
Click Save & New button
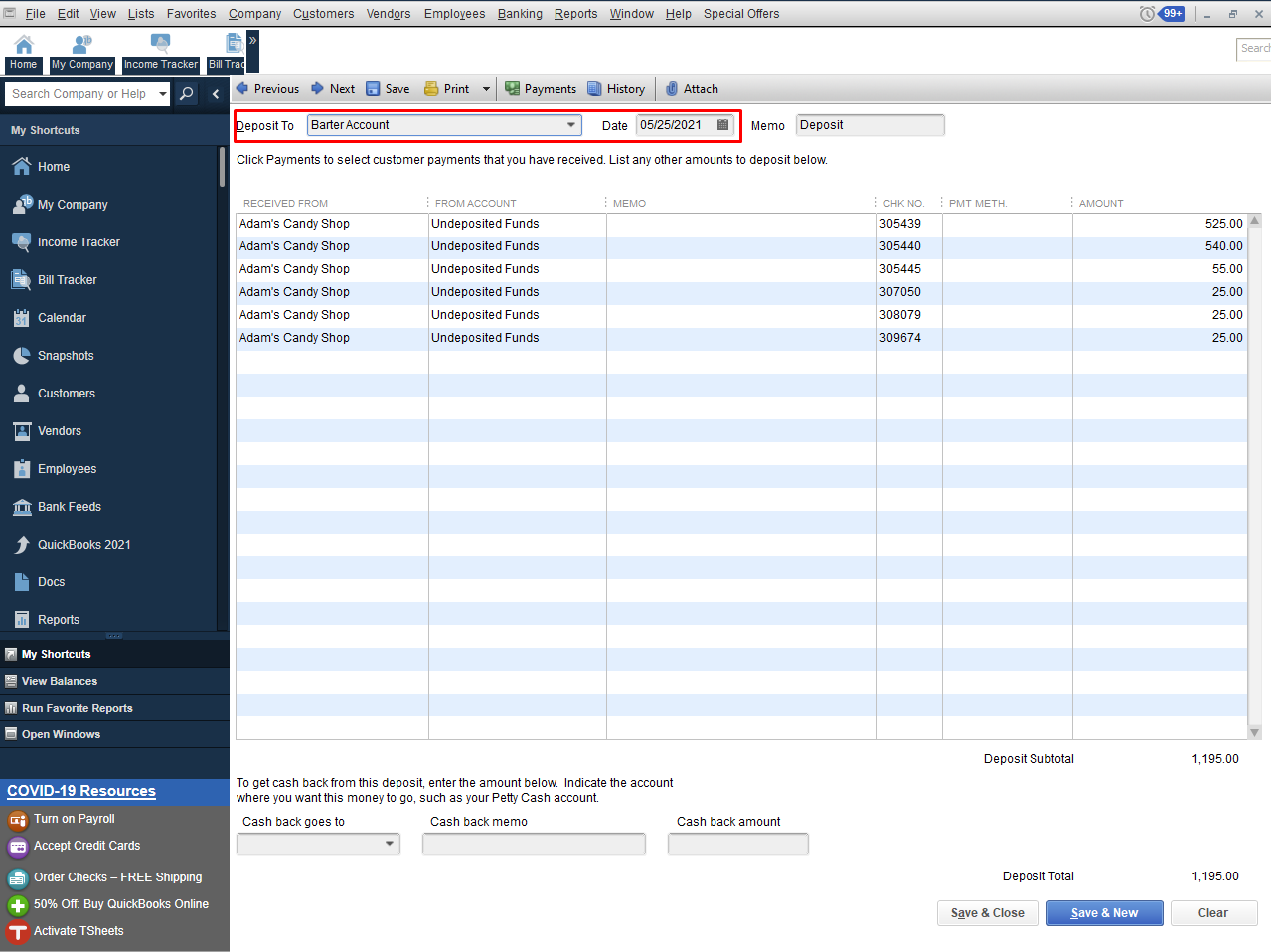pos(1104,913)
